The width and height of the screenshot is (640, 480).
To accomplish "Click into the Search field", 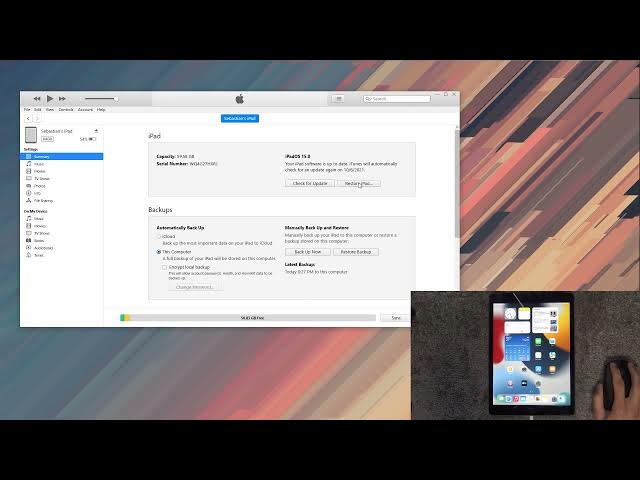I will 397,99.
